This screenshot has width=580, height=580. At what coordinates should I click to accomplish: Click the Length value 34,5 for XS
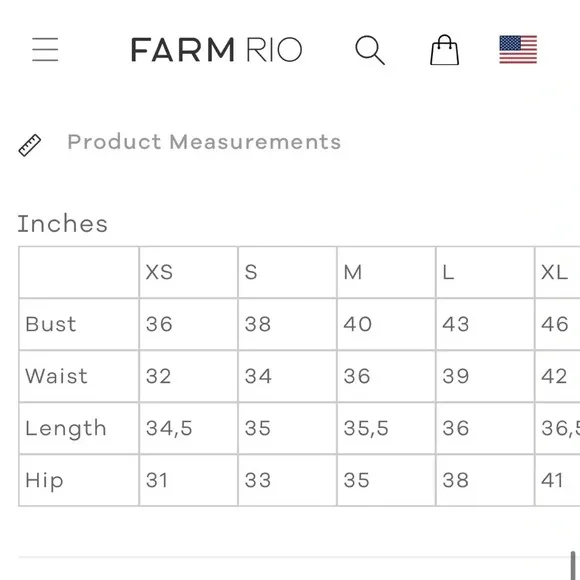(169, 428)
